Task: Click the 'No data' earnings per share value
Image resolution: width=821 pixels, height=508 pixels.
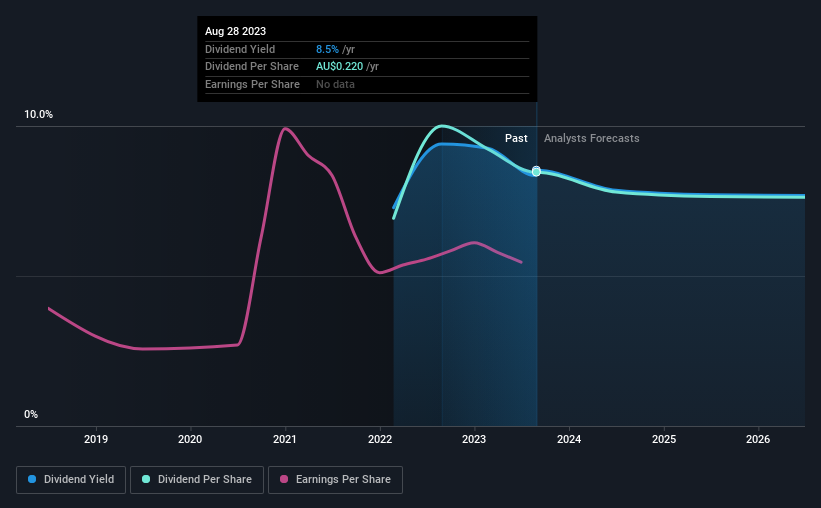Action: (x=335, y=84)
